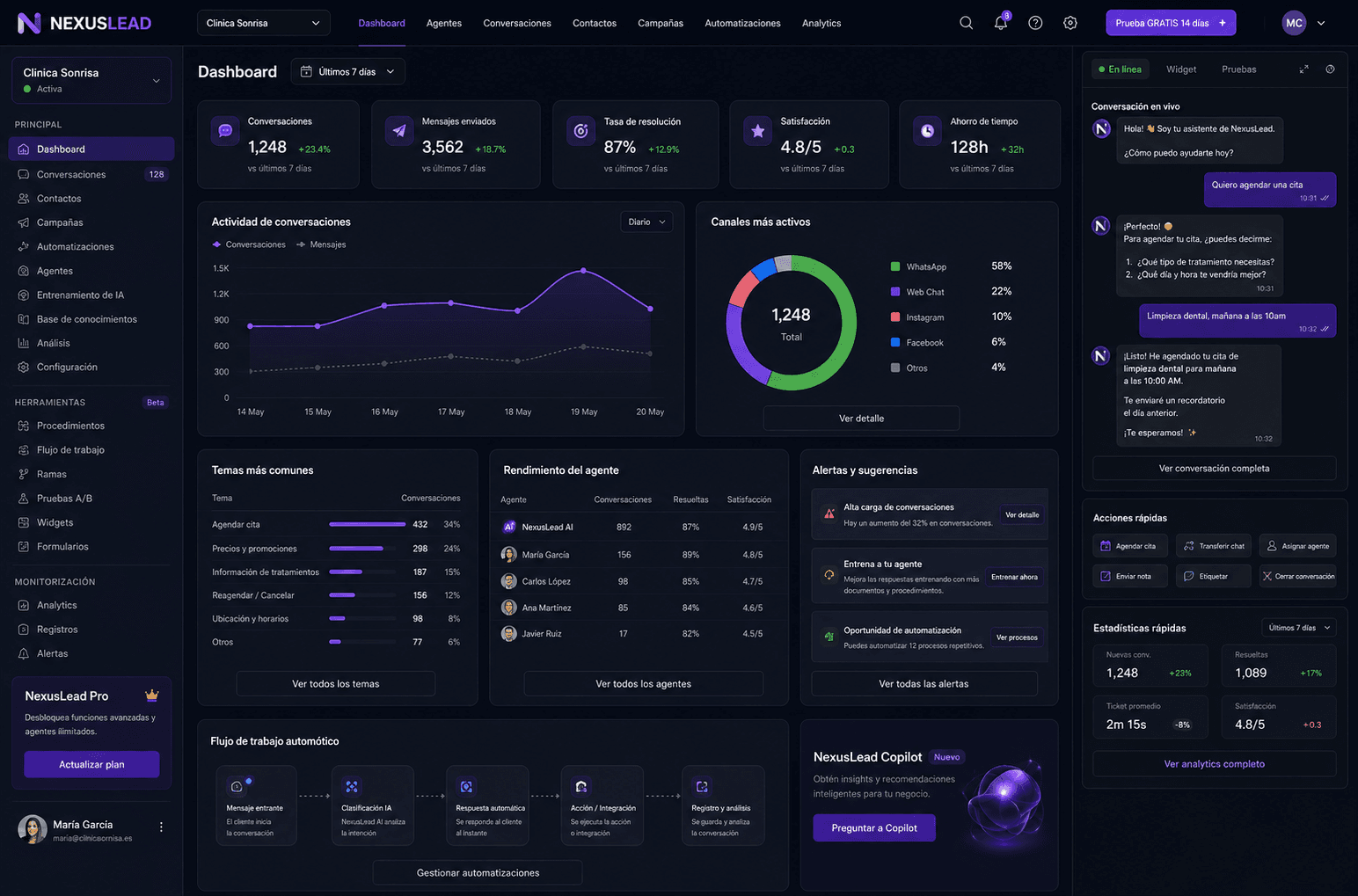Open Ver analytics completo link
This screenshot has height=896, width=1358.
(1214, 764)
